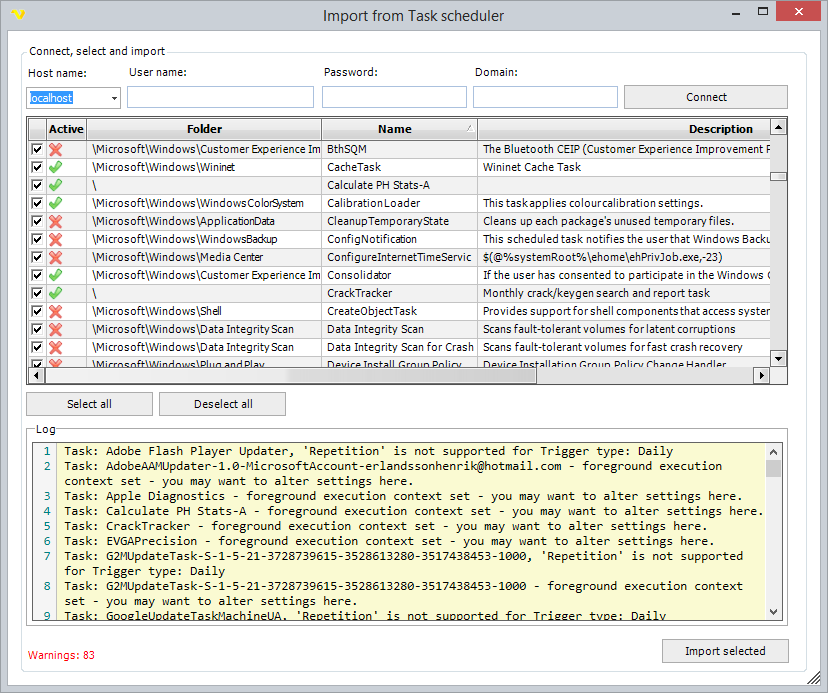Sort tasks by the Folder column header
Image resolution: width=828 pixels, height=693 pixels.
204,129
